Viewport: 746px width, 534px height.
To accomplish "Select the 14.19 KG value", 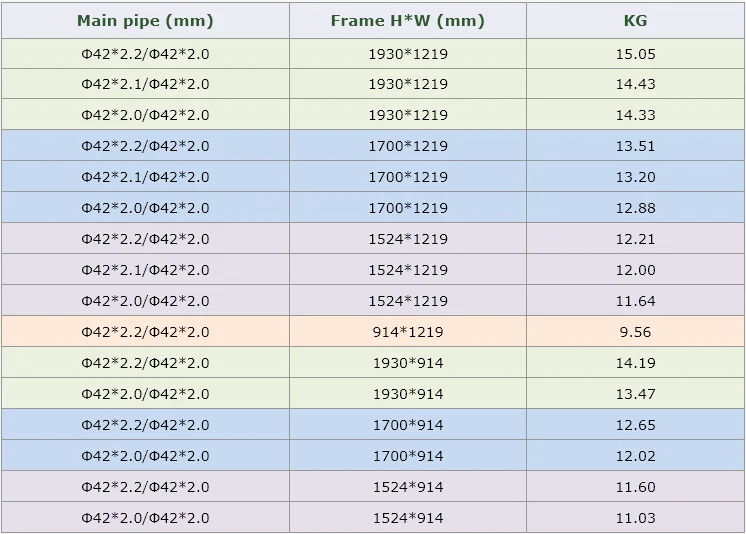I will [x=635, y=363].
